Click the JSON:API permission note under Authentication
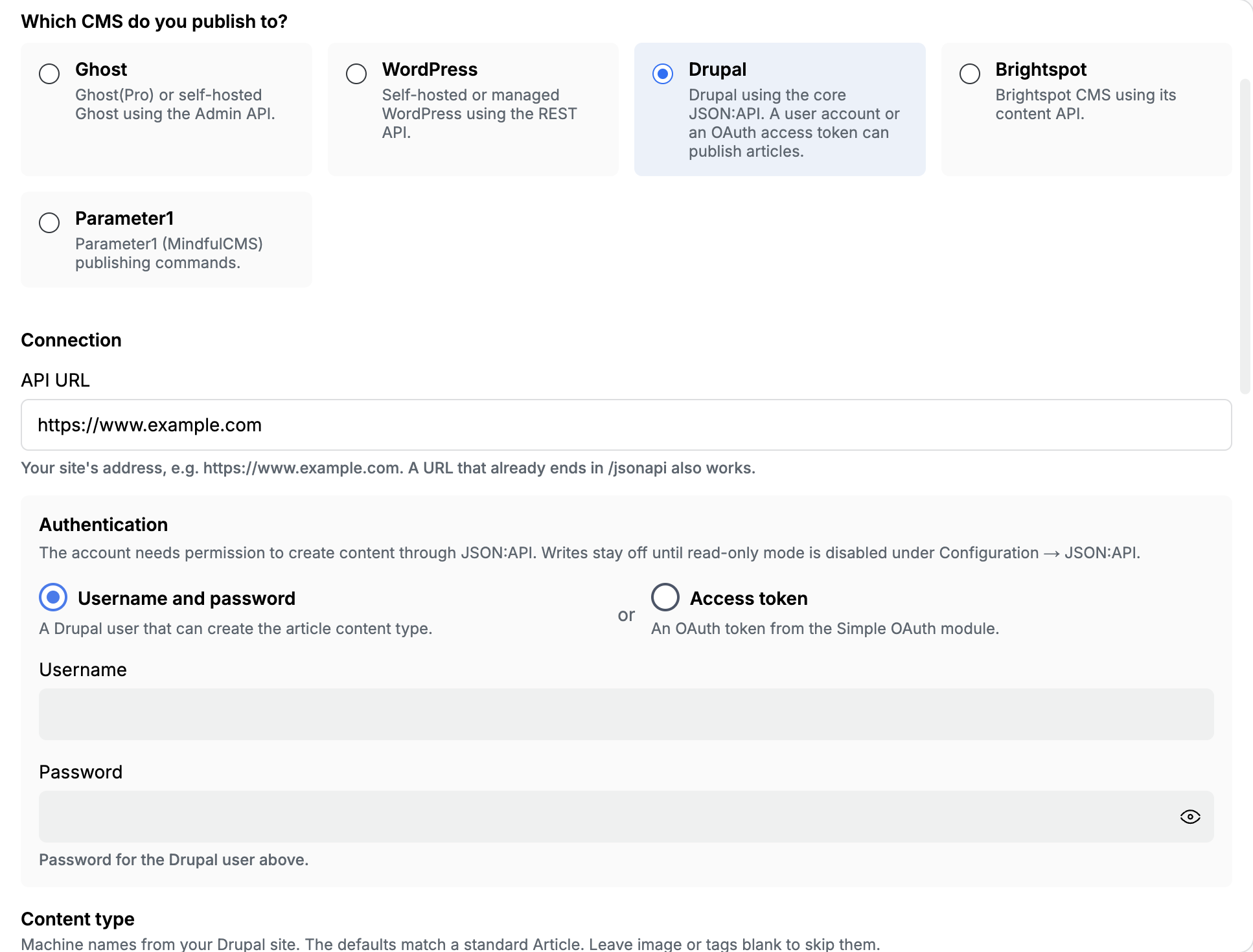 [590, 552]
